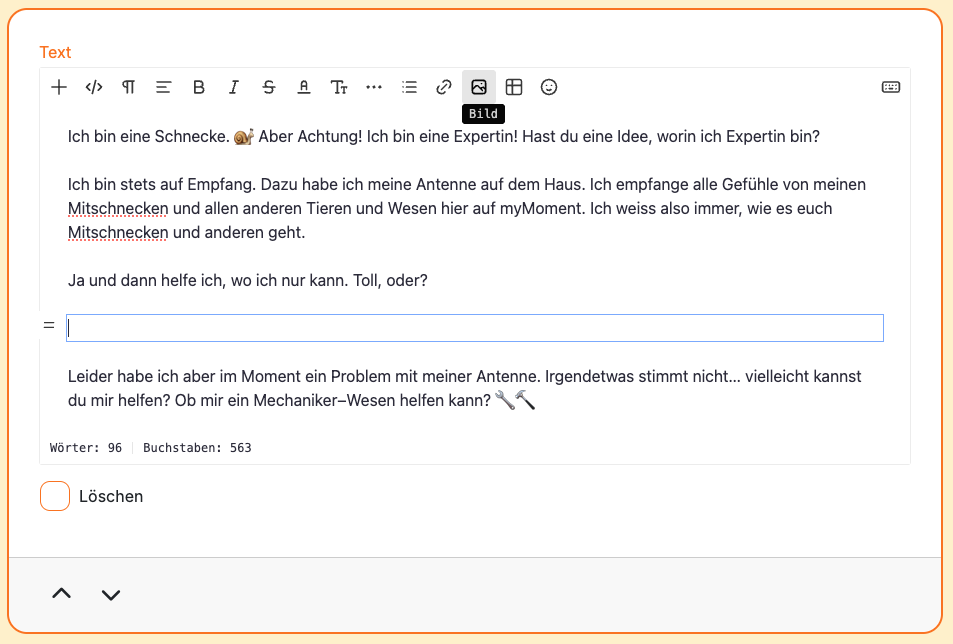Open the emoji picker smiley icon
This screenshot has height=644, width=953.
pos(549,87)
